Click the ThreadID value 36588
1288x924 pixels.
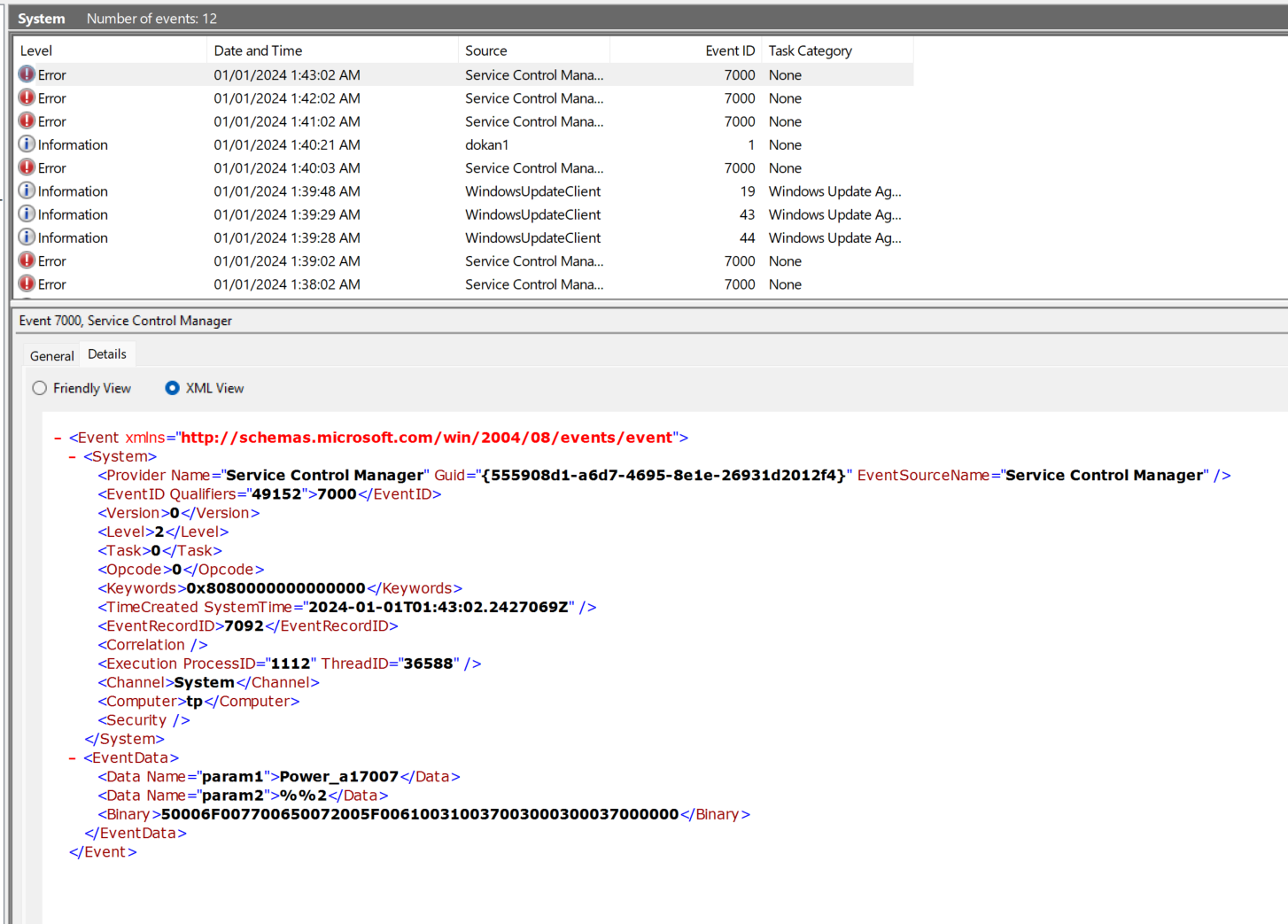(429, 664)
